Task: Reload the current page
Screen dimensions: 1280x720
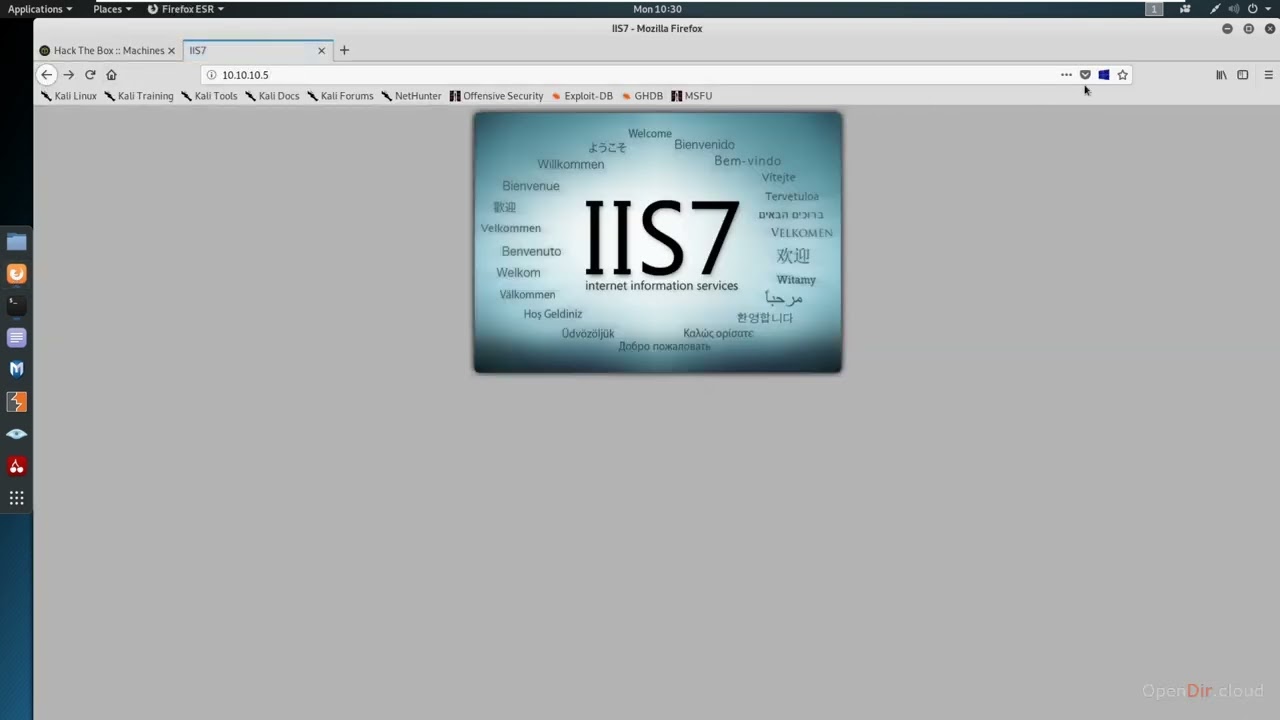Action: point(90,75)
